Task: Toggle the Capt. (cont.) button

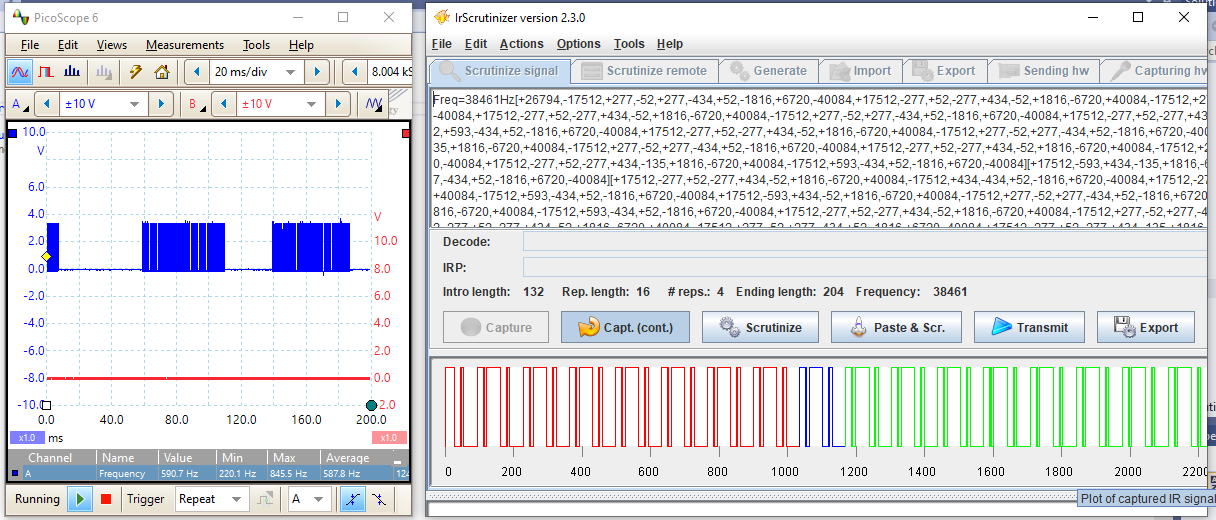Action: tap(625, 327)
